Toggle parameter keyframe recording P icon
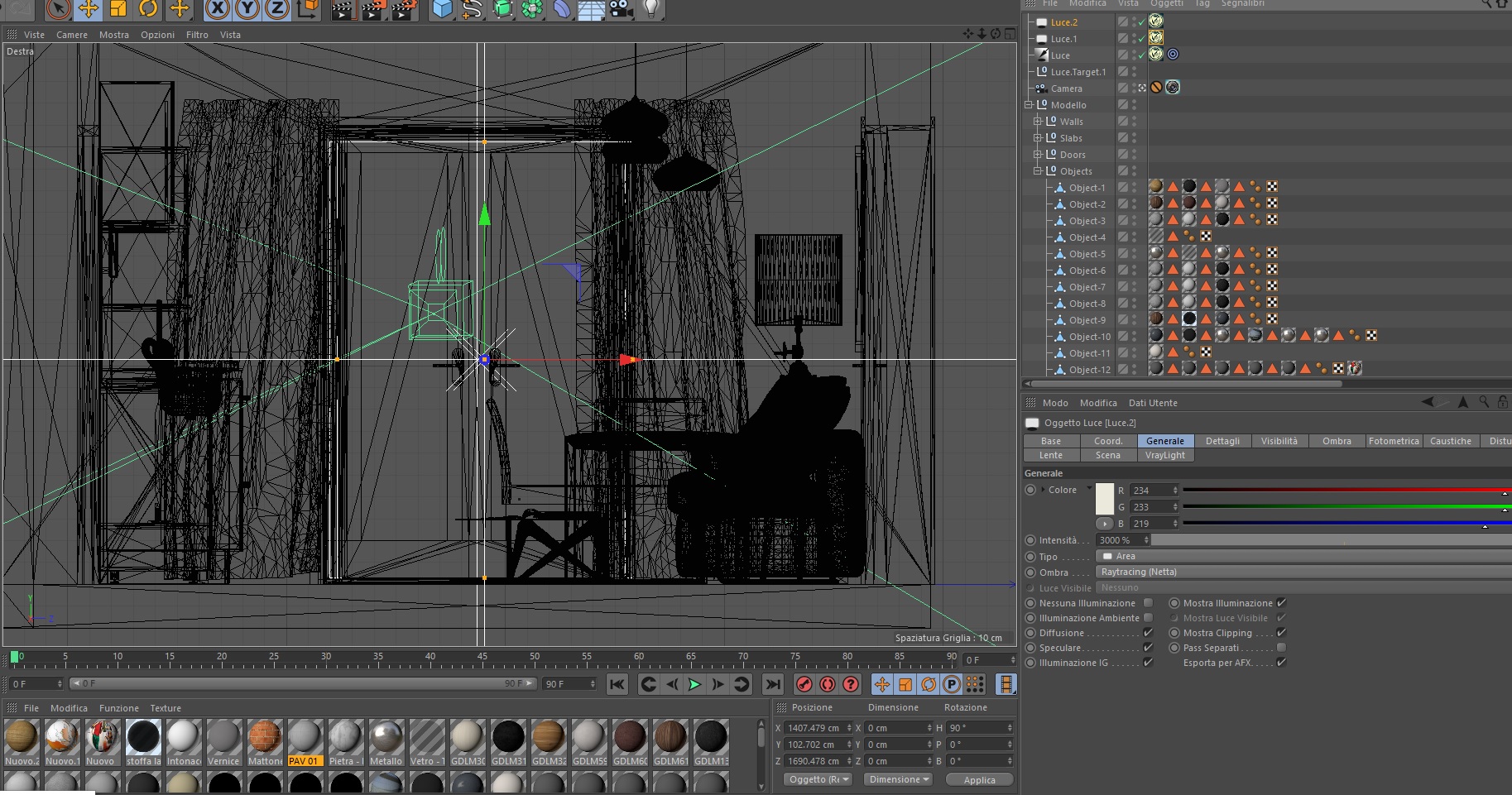 point(952,684)
